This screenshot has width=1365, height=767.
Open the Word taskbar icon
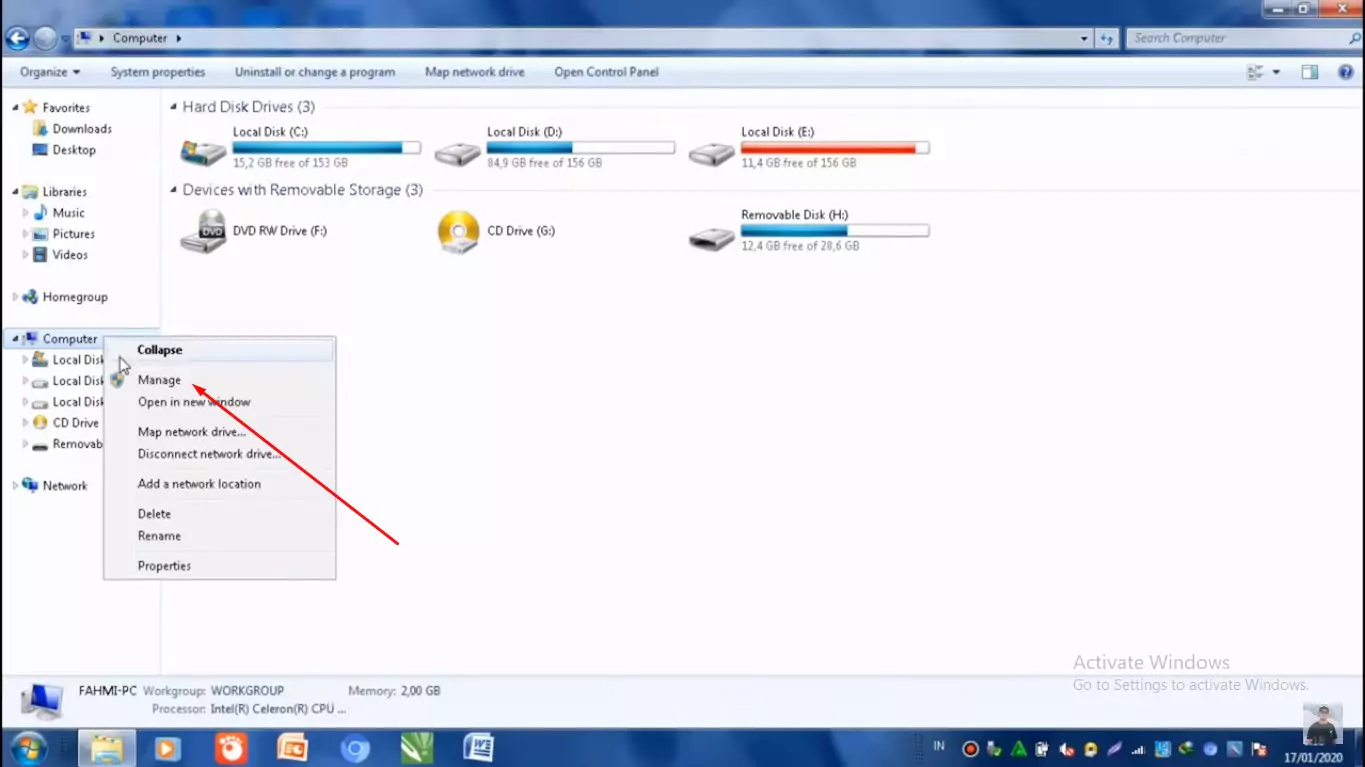[x=479, y=749]
